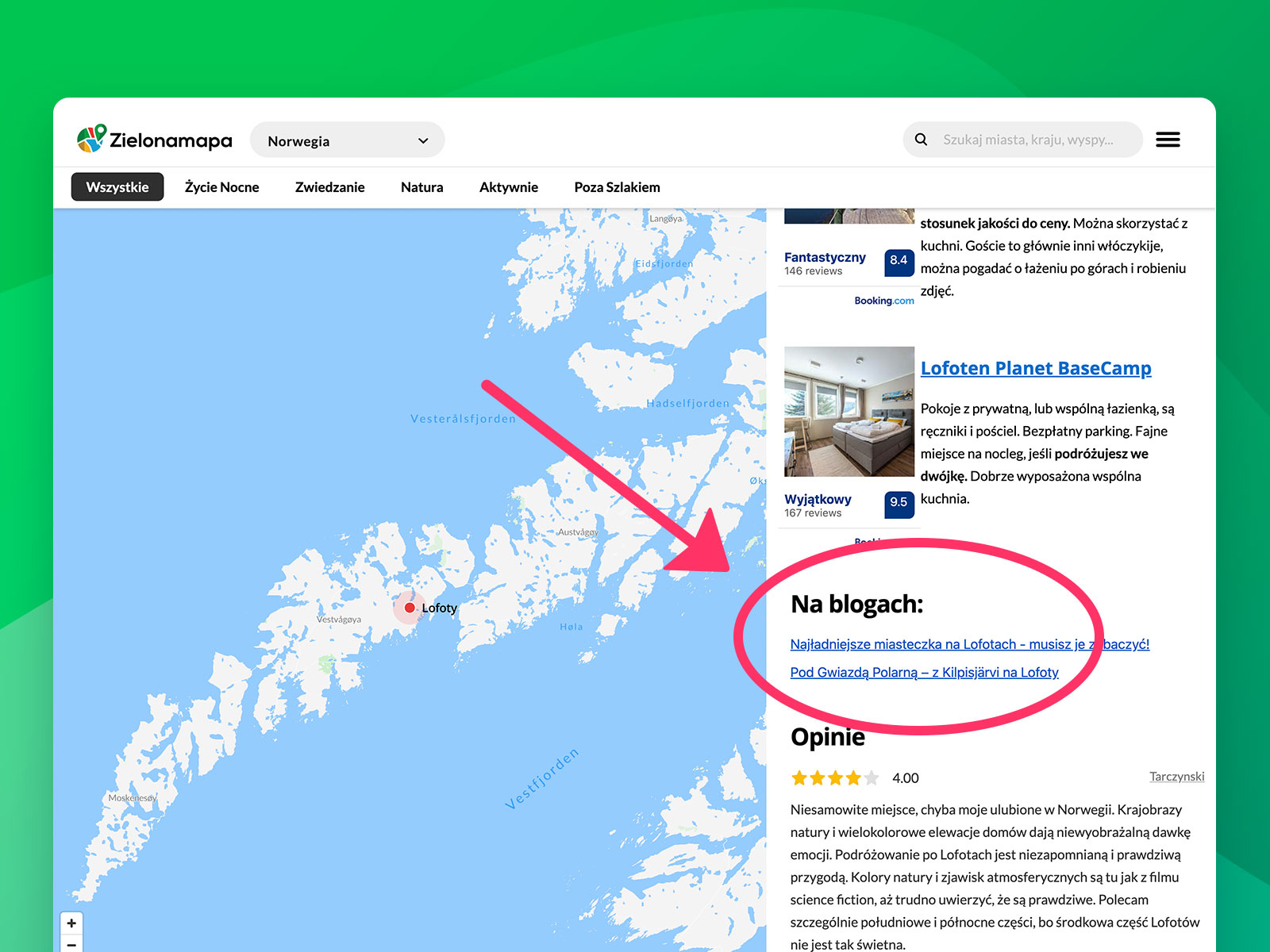Viewport: 1270px width, 952px height.
Task: Click the Tarczynski reviewer link
Action: coord(1177,777)
